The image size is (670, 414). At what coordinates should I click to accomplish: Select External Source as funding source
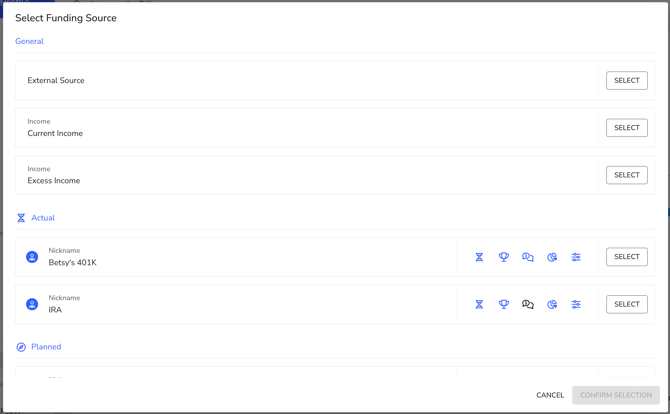tap(626, 80)
